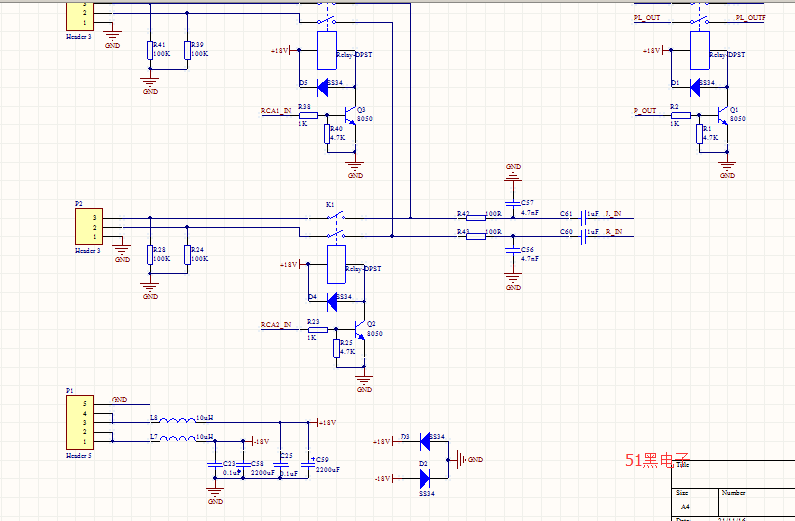Image resolution: width=795 pixels, height=521 pixels.
Task: Select resistor R2 1K symbol
Action: 681,116
